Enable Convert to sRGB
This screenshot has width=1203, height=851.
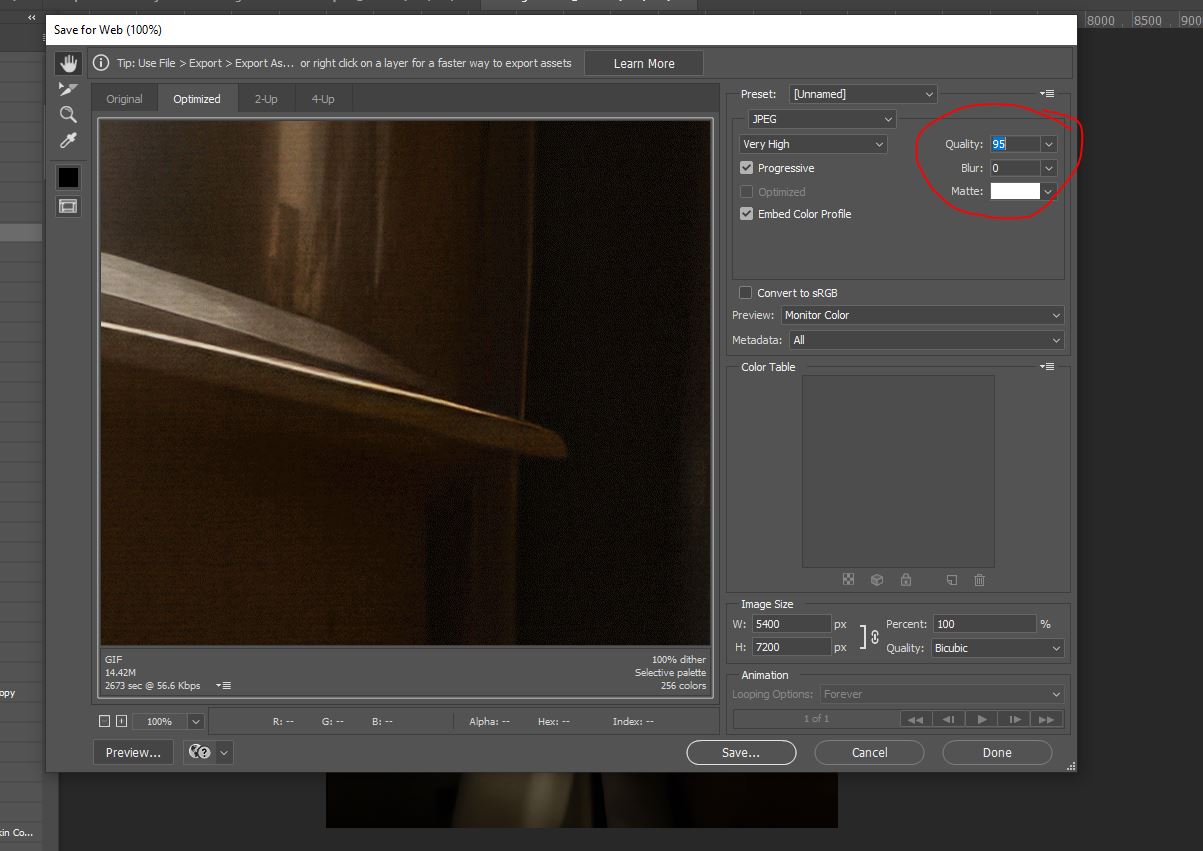745,292
